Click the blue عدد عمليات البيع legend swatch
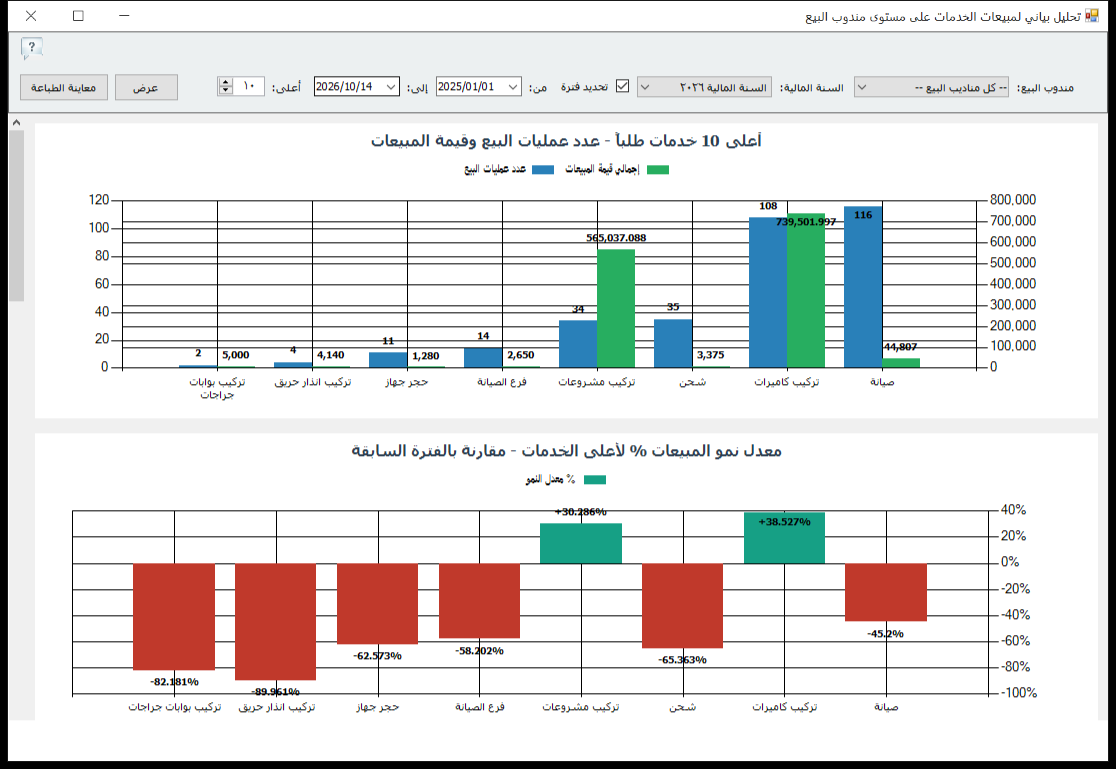Viewport: 1116px width, 769px height. pyautogui.click(x=543, y=169)
